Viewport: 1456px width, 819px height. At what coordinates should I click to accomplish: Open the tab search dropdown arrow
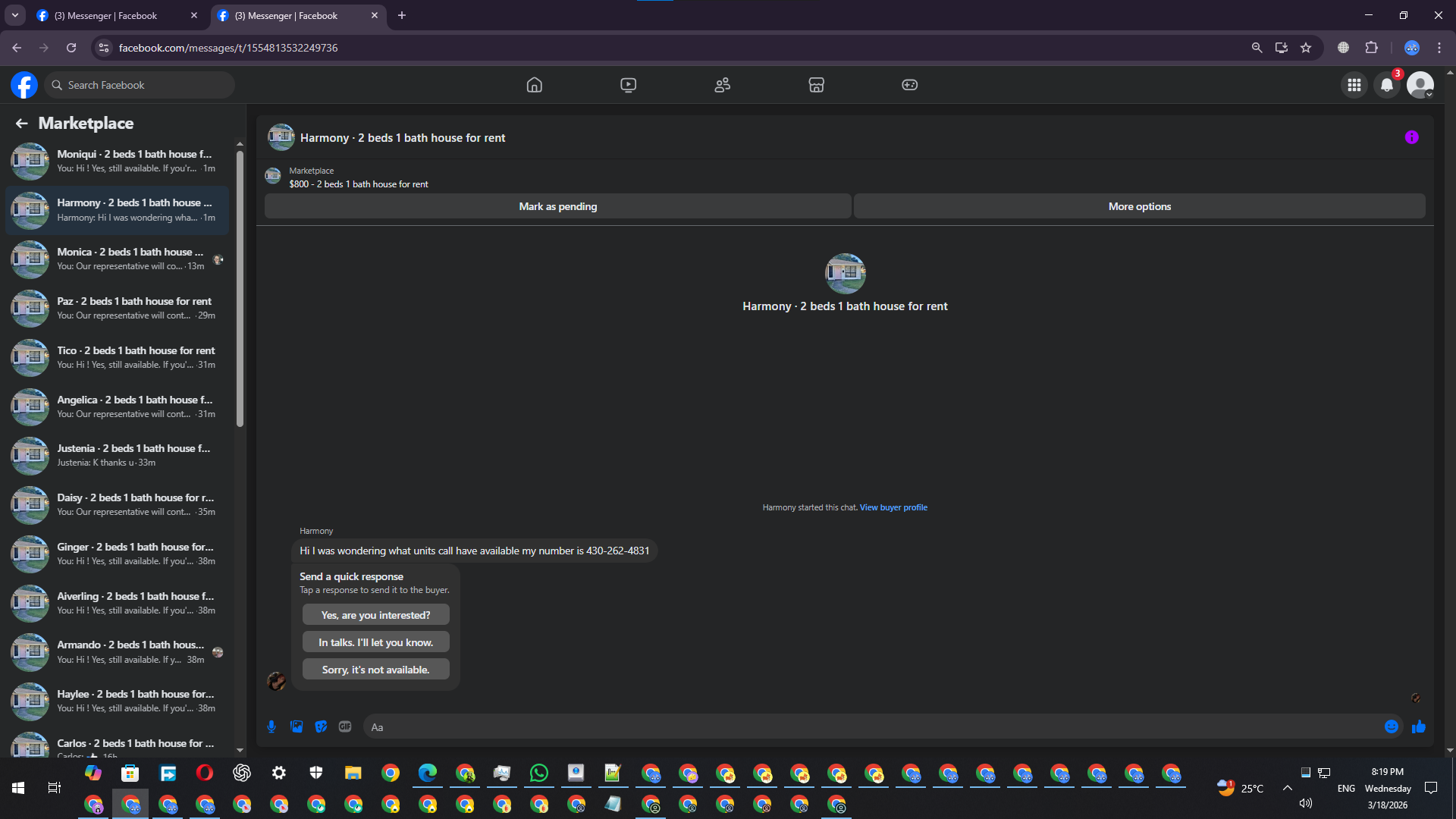click(14, 15)
